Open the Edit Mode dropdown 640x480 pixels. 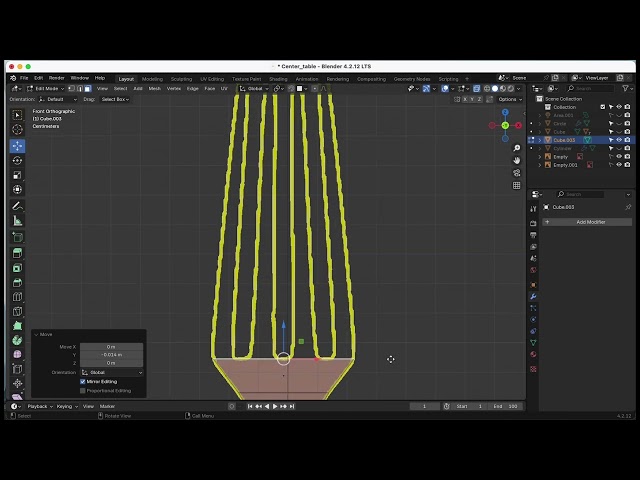46,89
